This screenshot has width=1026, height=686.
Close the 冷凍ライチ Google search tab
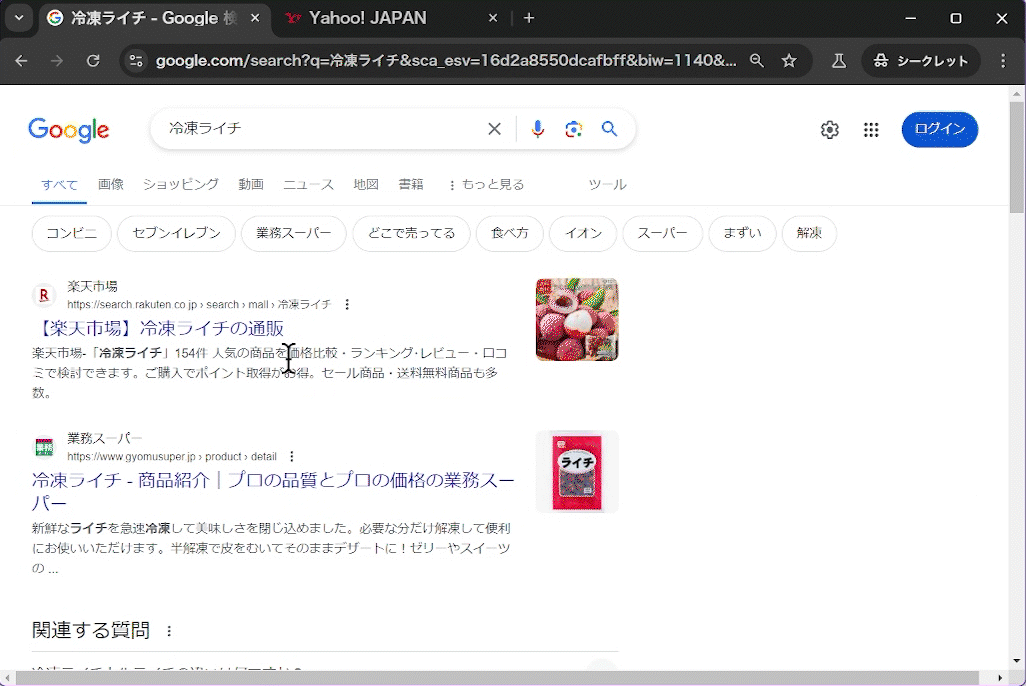255,18
